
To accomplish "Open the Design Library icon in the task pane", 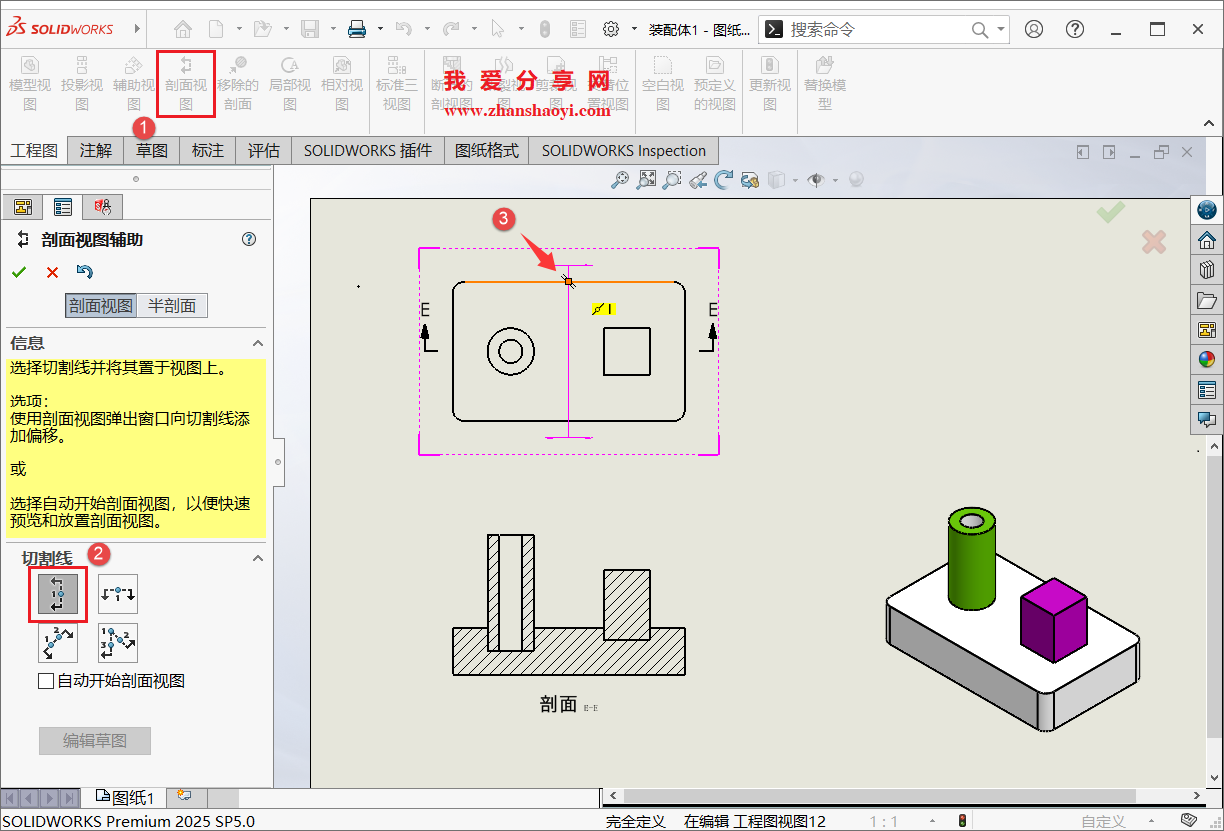I will (x=1207, y=270).
